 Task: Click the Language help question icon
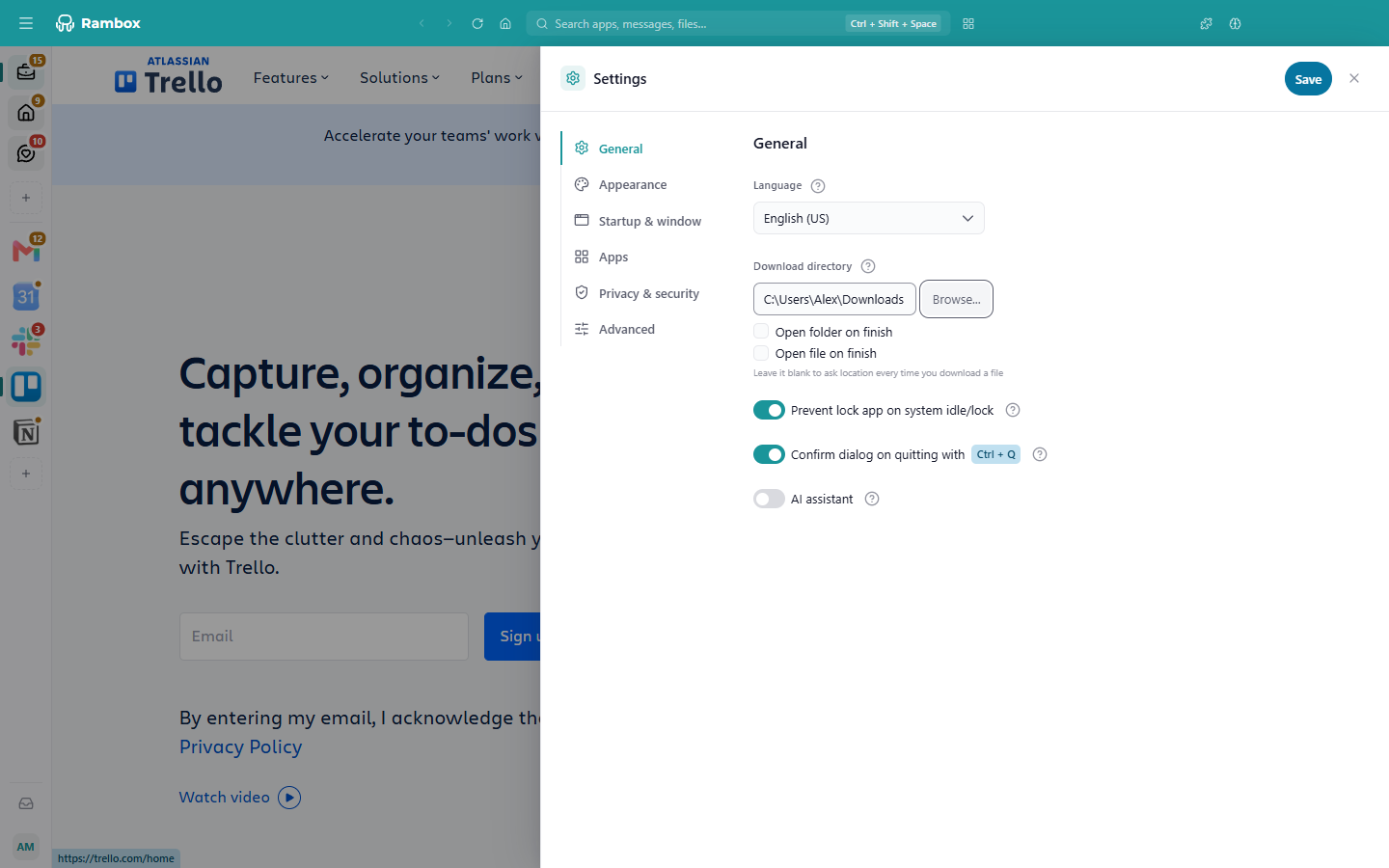[818, 186]
